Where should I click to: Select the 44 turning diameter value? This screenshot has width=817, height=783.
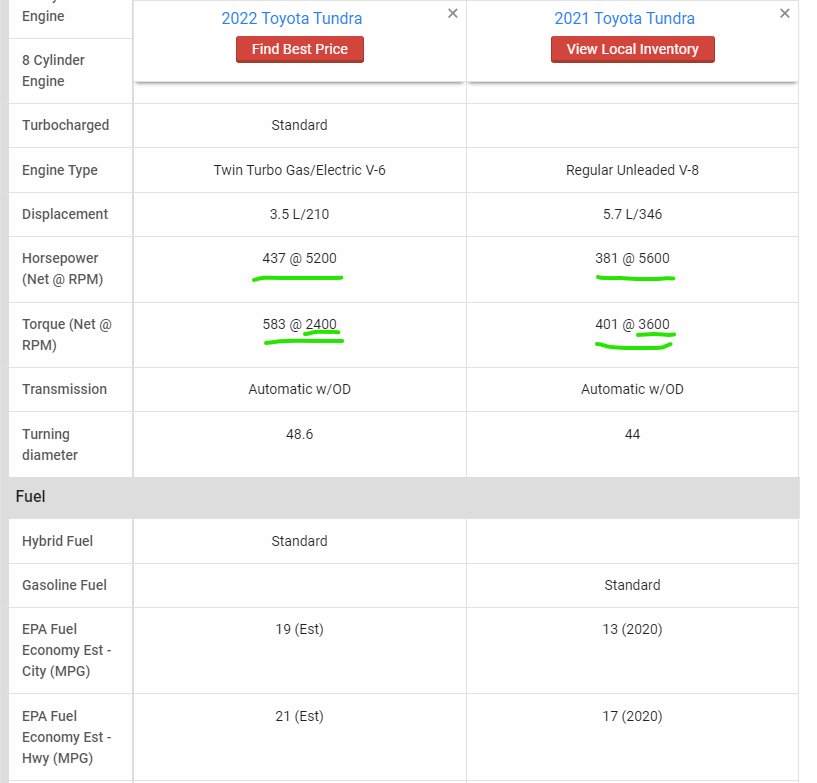pos(633,434)
